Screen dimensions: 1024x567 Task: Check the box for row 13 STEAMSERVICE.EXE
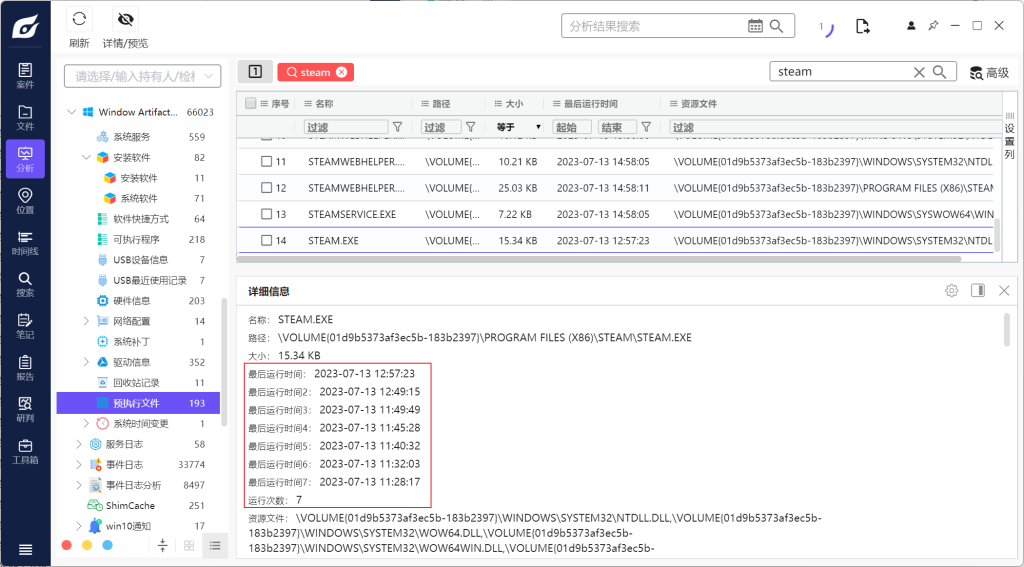pos(267,214)
